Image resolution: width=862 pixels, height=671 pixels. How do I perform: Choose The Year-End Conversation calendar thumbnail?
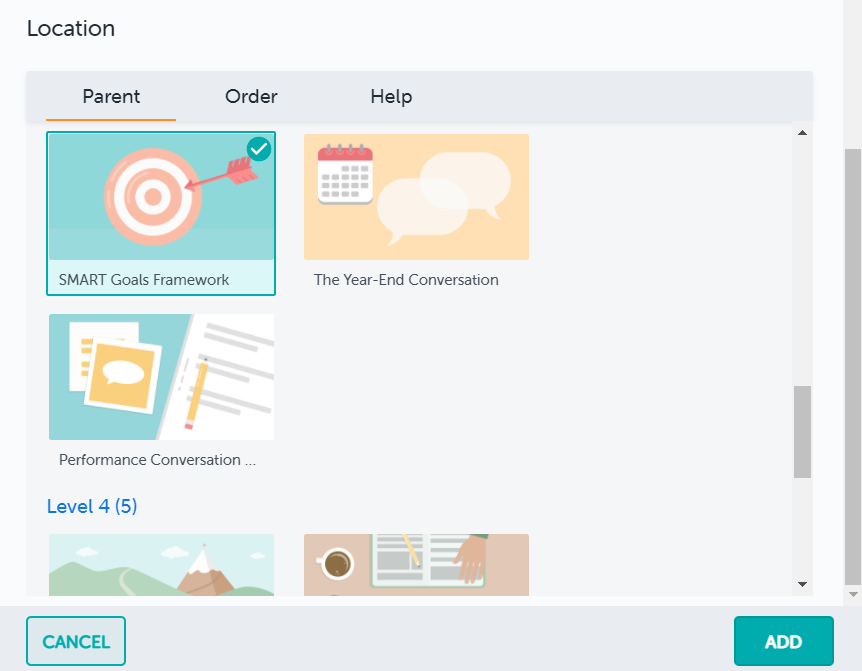click(x=416, y=196)
